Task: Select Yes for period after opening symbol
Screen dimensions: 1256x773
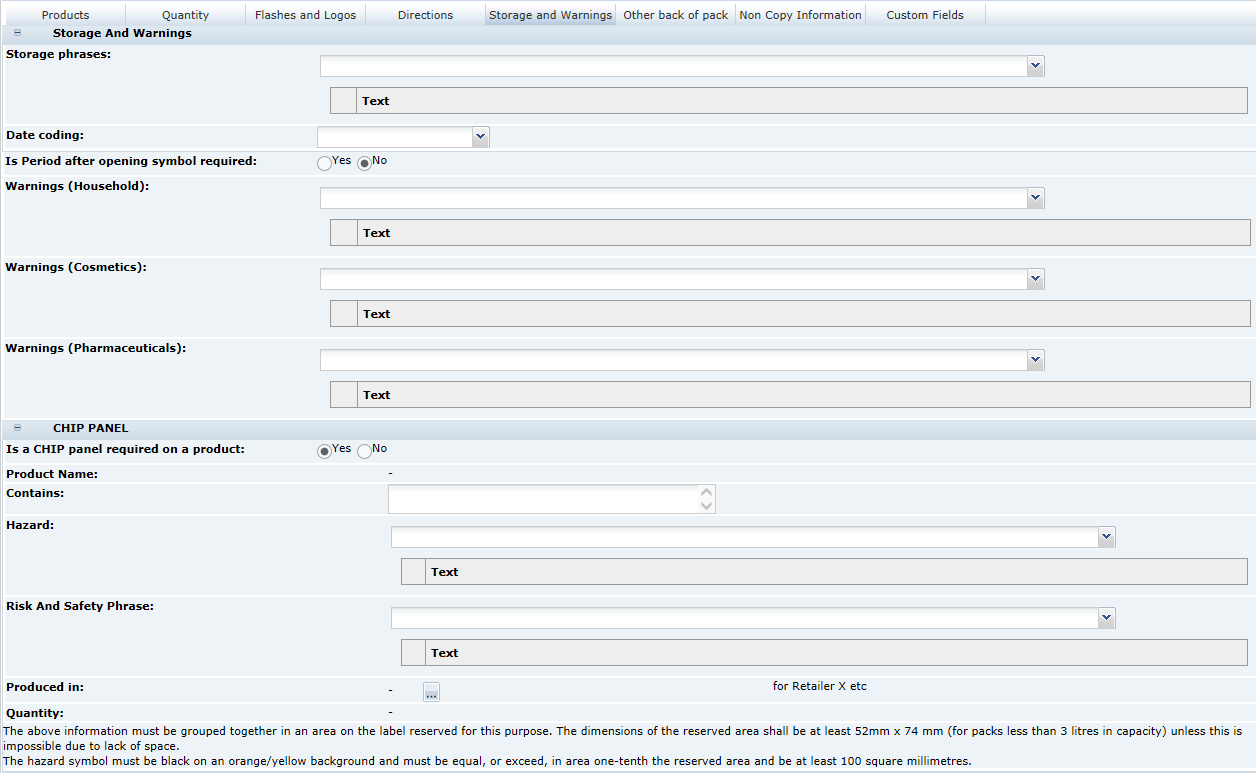Action: 324,162
